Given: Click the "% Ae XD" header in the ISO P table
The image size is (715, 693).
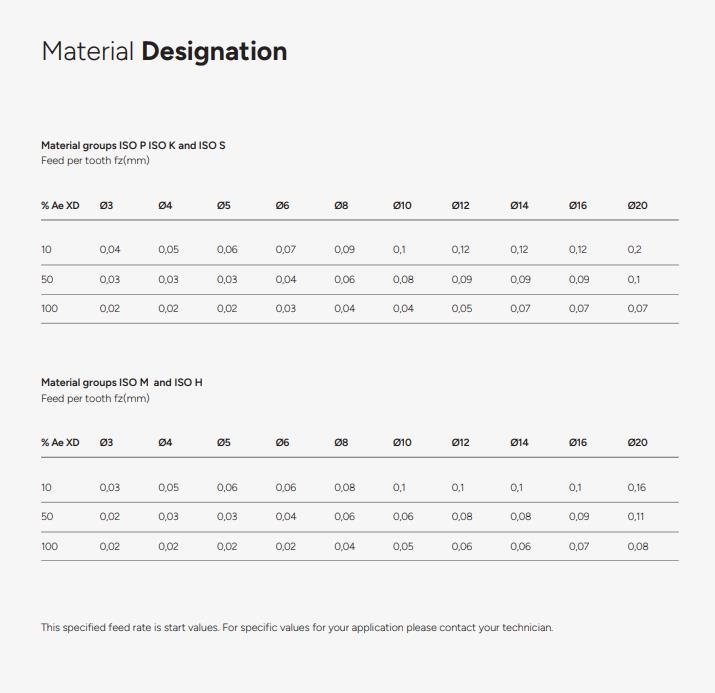Looking at the screenshot, I should [60, 206].
